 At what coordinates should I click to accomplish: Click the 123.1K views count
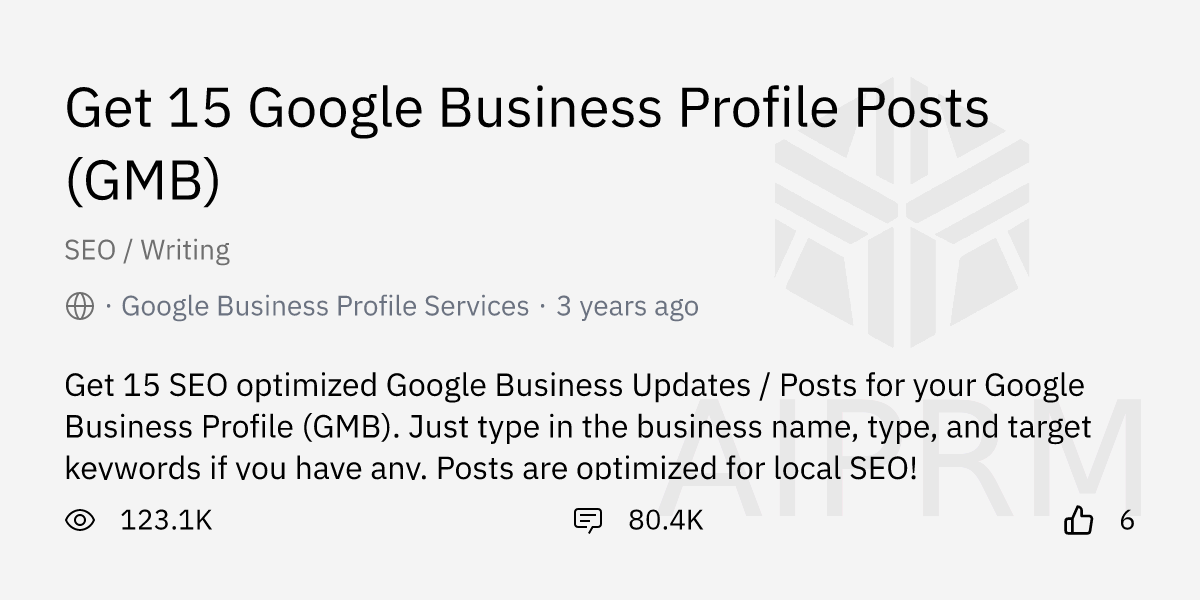click(166, 520)
